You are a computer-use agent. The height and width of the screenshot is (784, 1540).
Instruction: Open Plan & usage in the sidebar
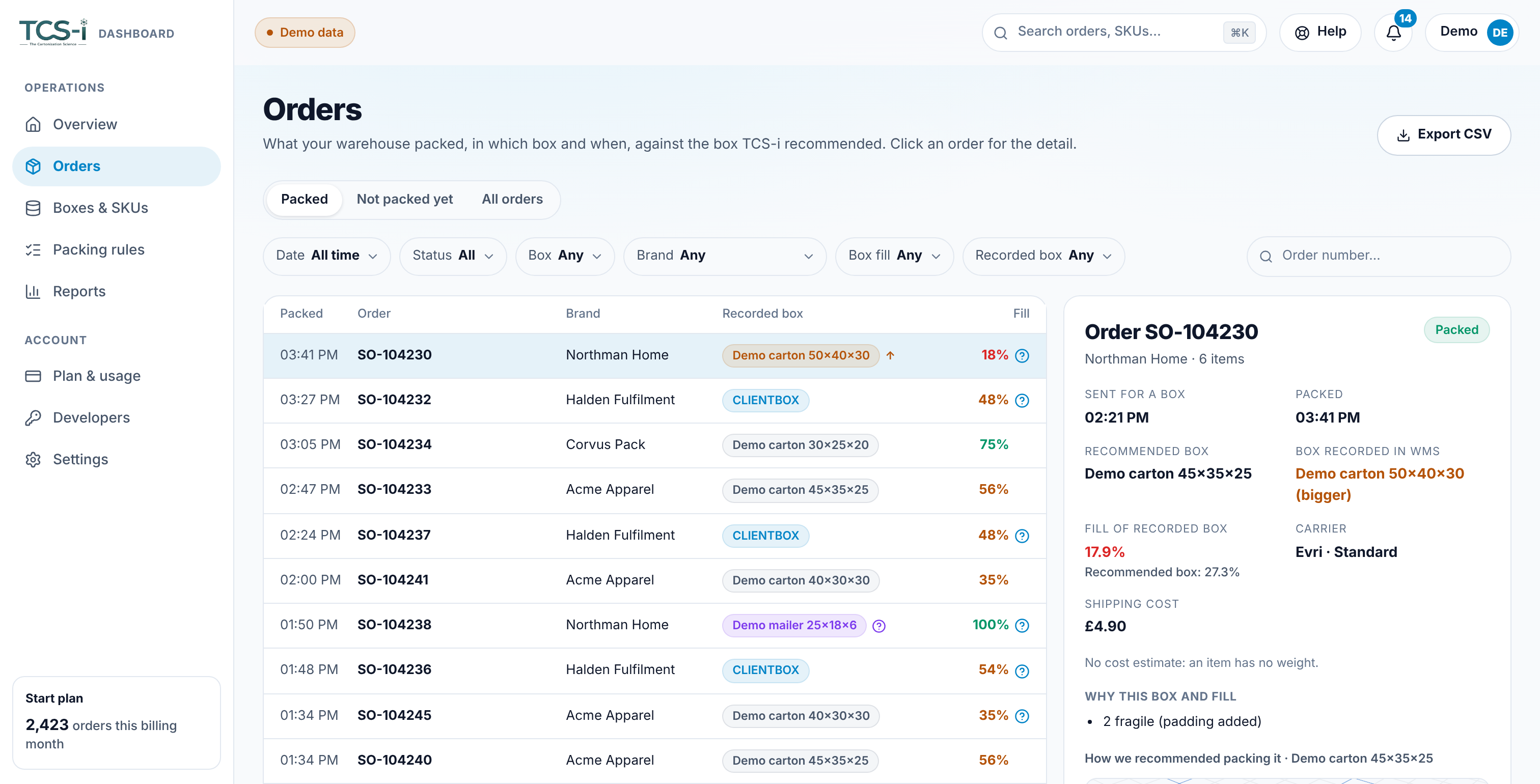tap(117, 376)
